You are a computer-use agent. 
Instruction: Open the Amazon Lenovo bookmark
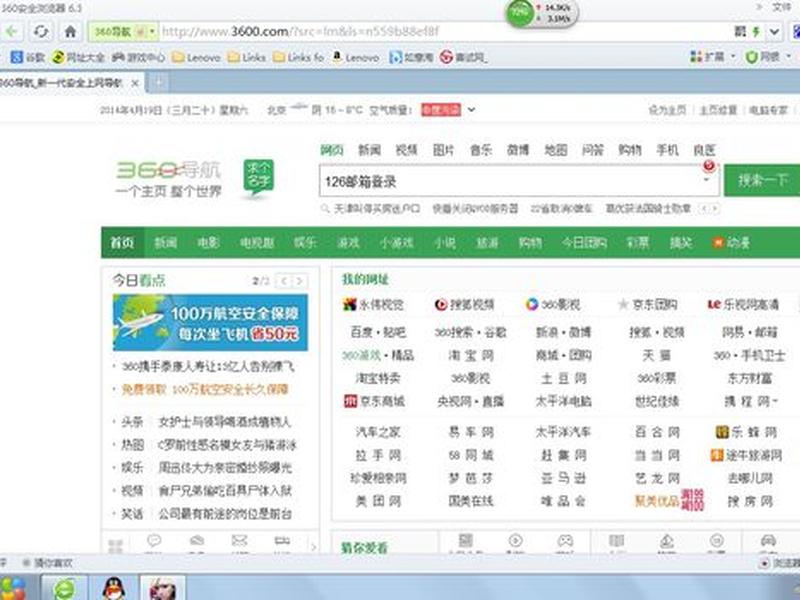[356, 57]
